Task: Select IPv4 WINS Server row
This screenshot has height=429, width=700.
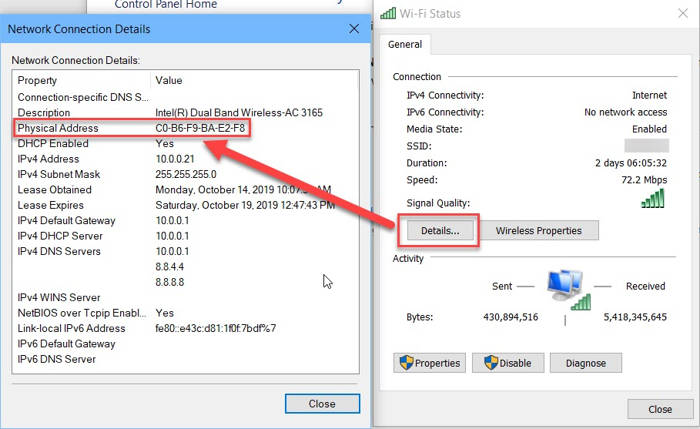Action: point(185,298)
